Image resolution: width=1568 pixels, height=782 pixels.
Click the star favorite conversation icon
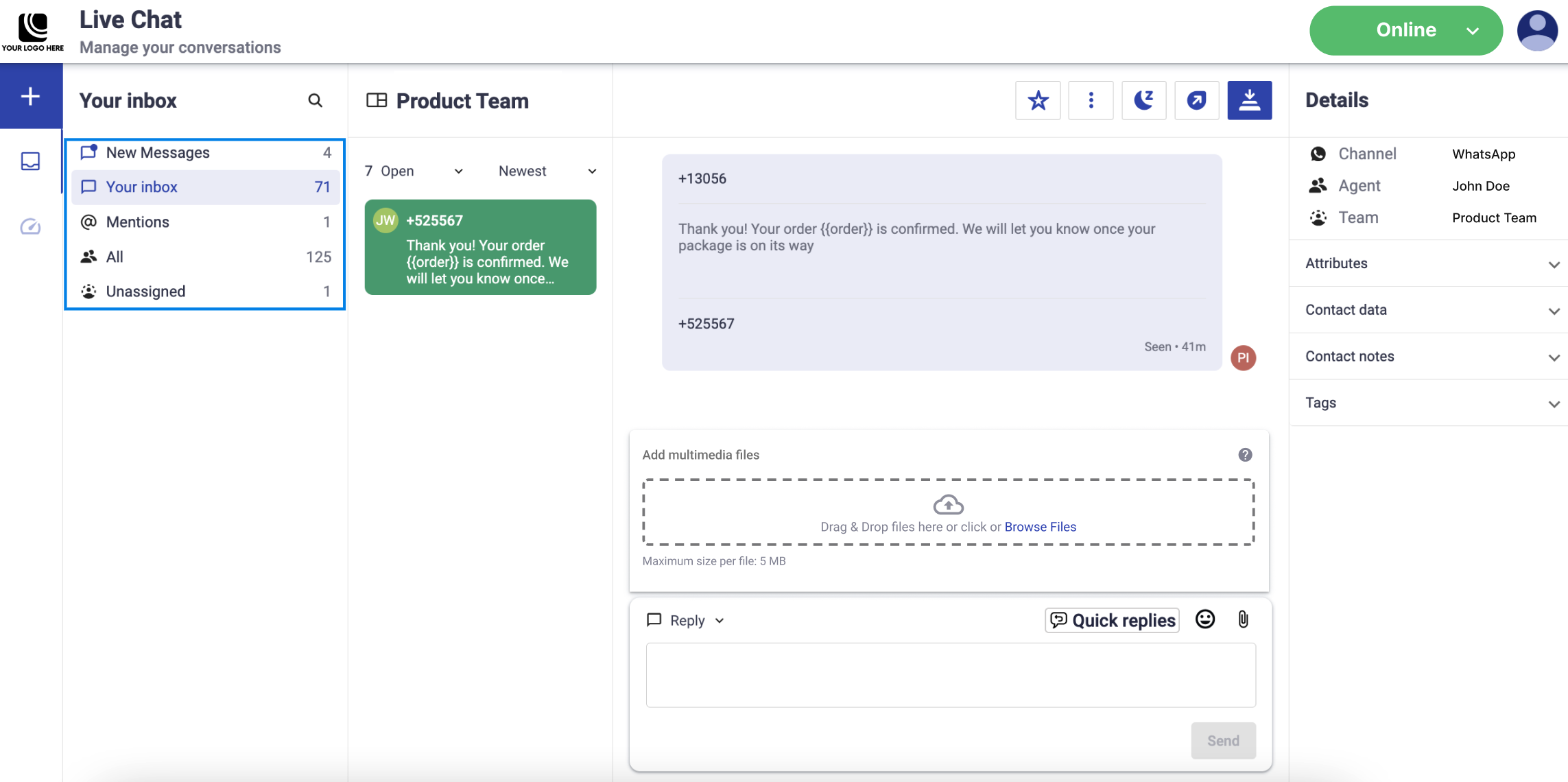1038,101
